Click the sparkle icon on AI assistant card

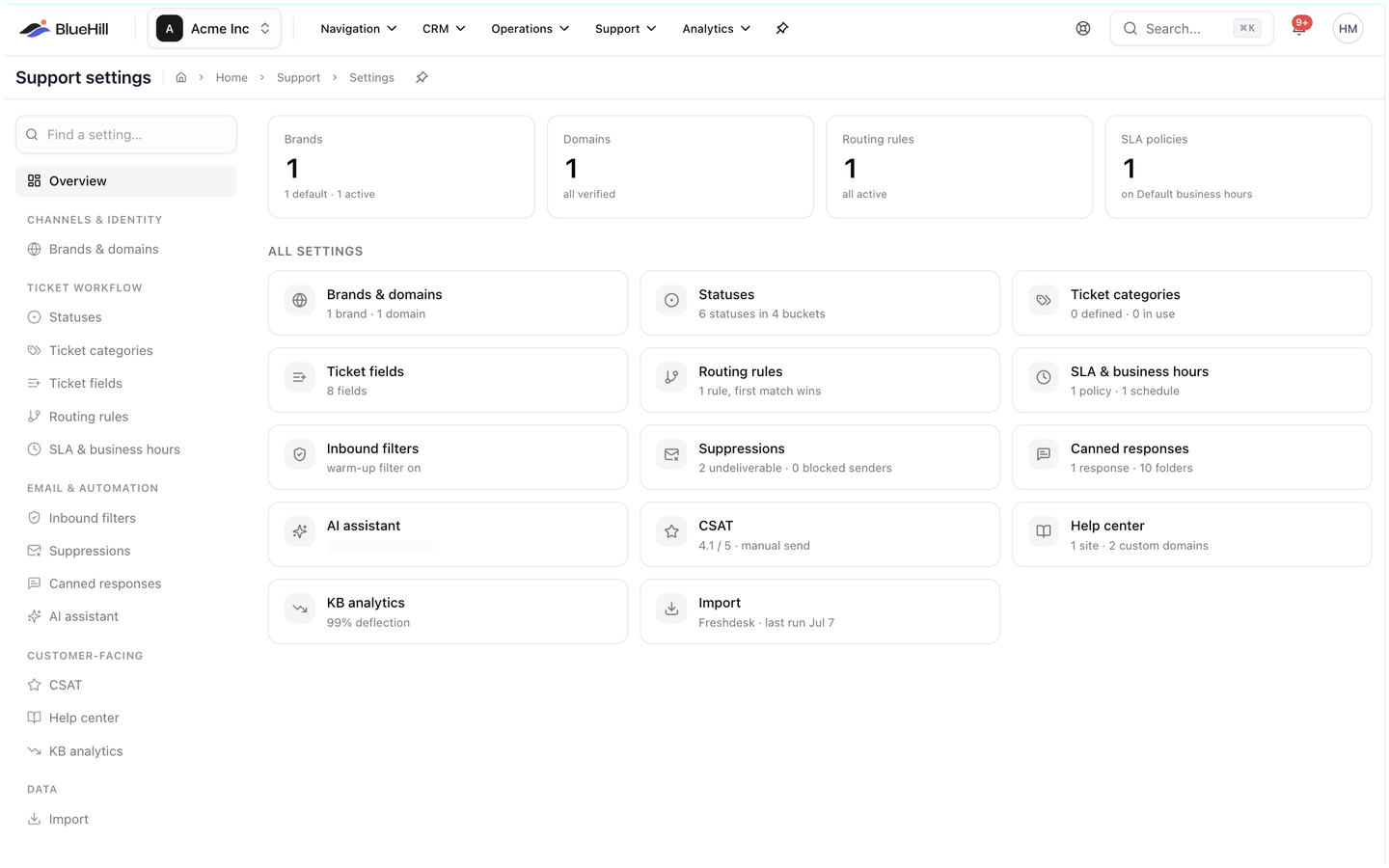pyautogui.click(x=300, y=531)
